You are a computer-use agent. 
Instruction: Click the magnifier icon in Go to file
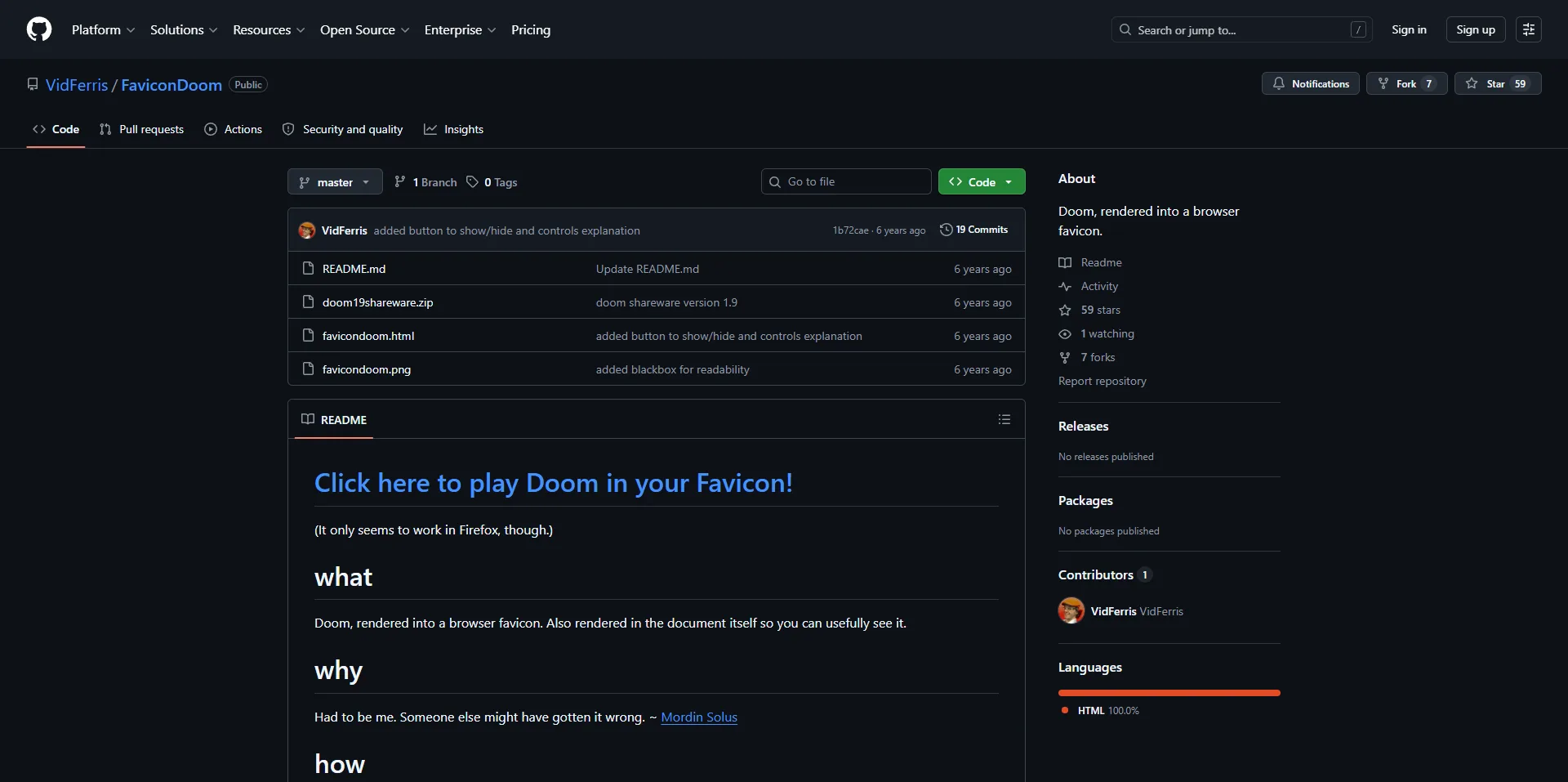pyautogui.click(x=775, y=181)
